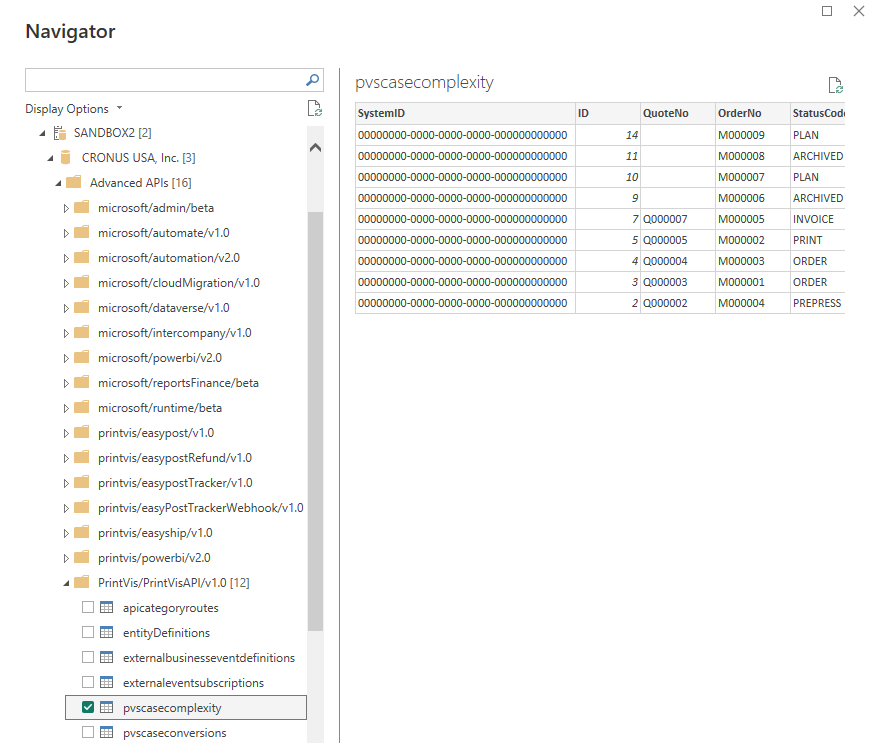
Task: Click the search magnifier icon
Action: coord(312,81)
